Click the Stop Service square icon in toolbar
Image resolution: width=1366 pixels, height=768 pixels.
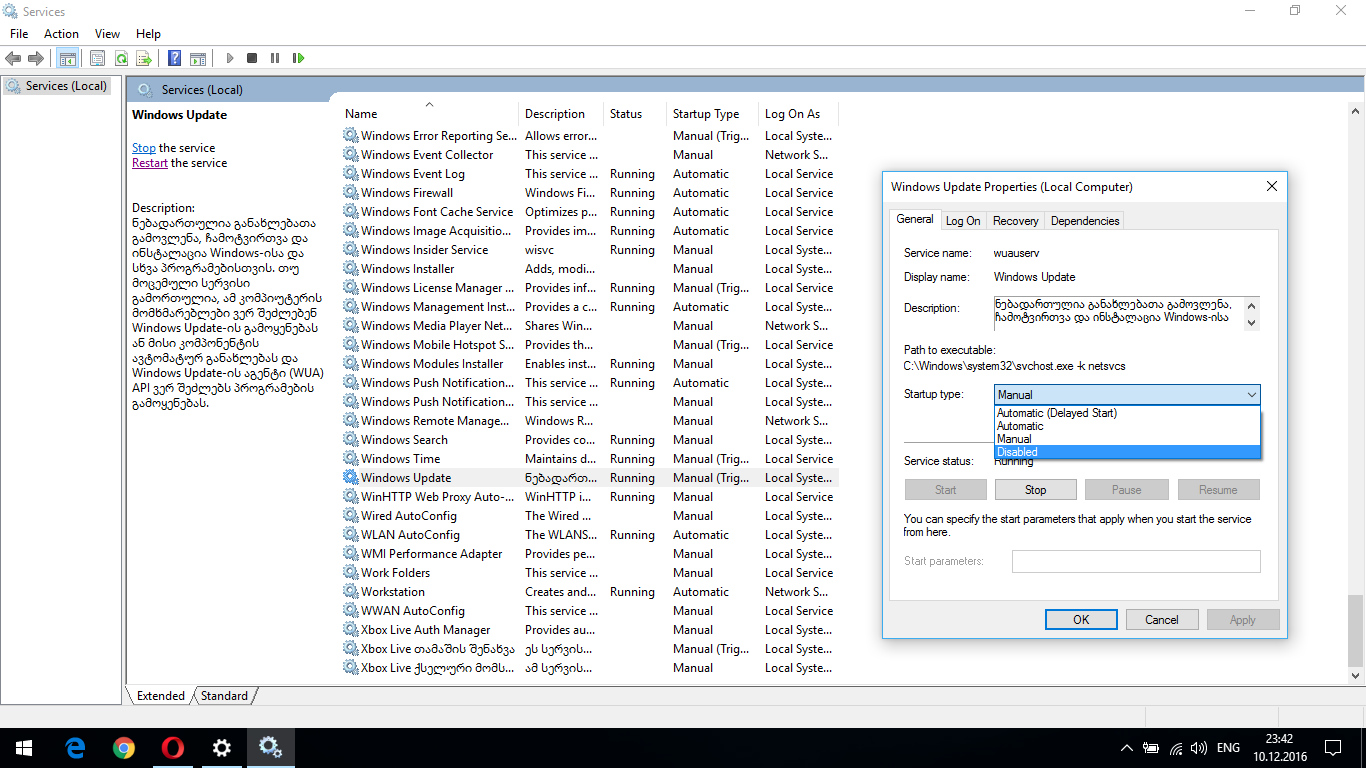252,59
